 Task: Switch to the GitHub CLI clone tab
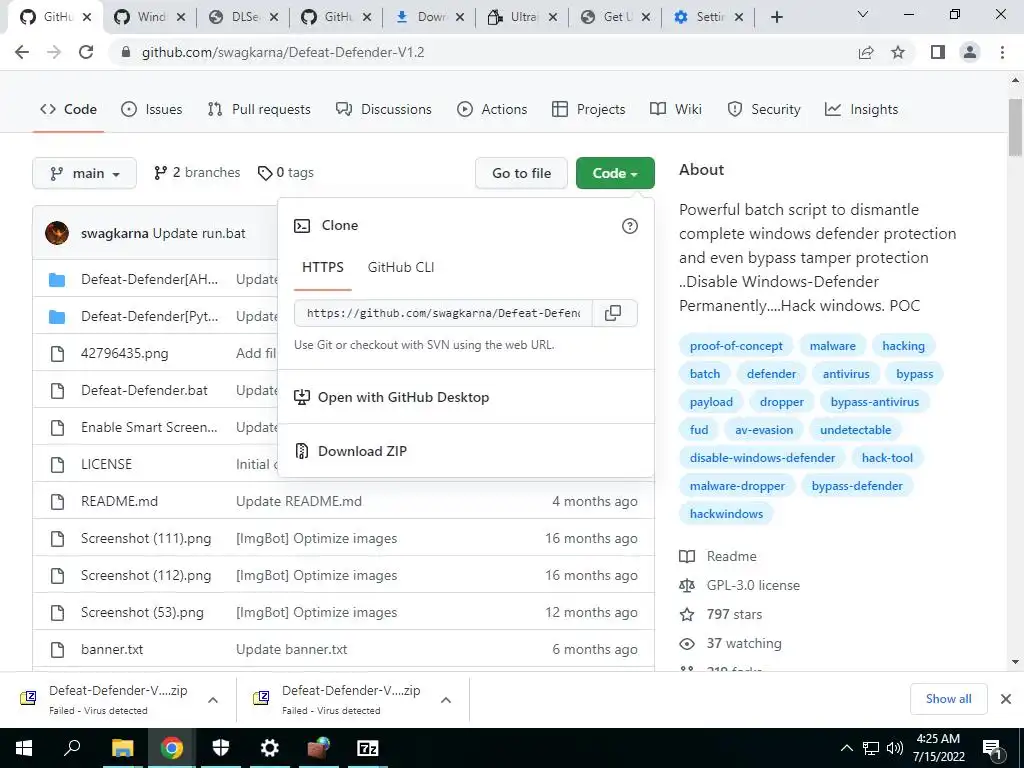401,267
